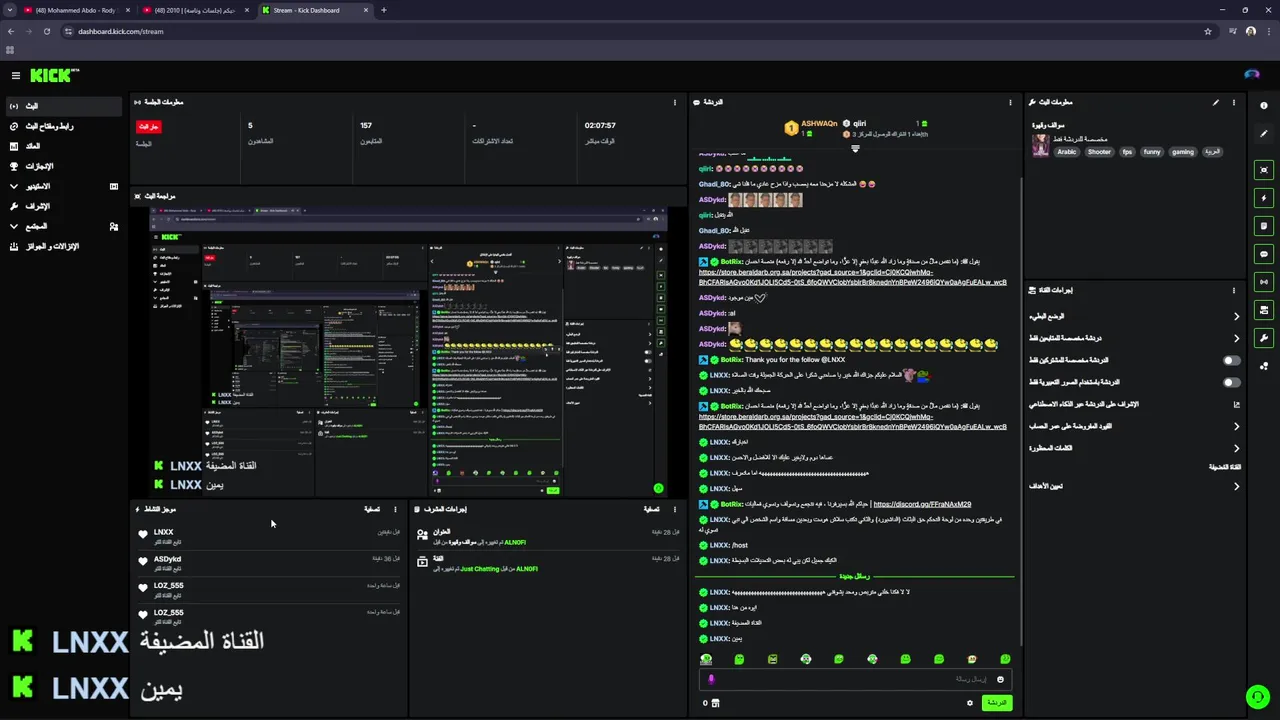
Task: Toggle the broadcast signal widget icon in right rail
Action: [x=1264, y=282]
